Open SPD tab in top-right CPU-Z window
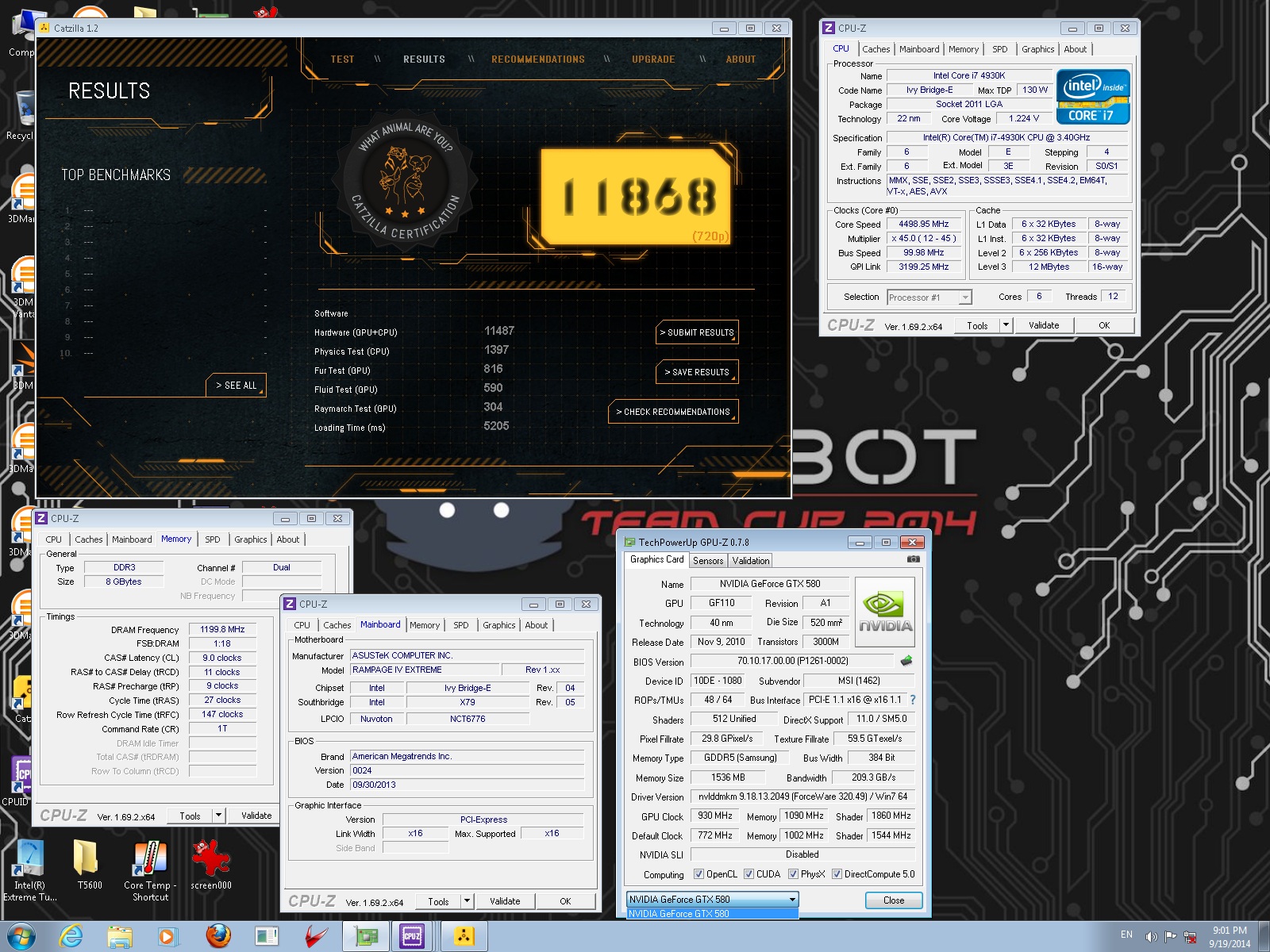This screenshot has height=952, width=1270. (1000, 49)
